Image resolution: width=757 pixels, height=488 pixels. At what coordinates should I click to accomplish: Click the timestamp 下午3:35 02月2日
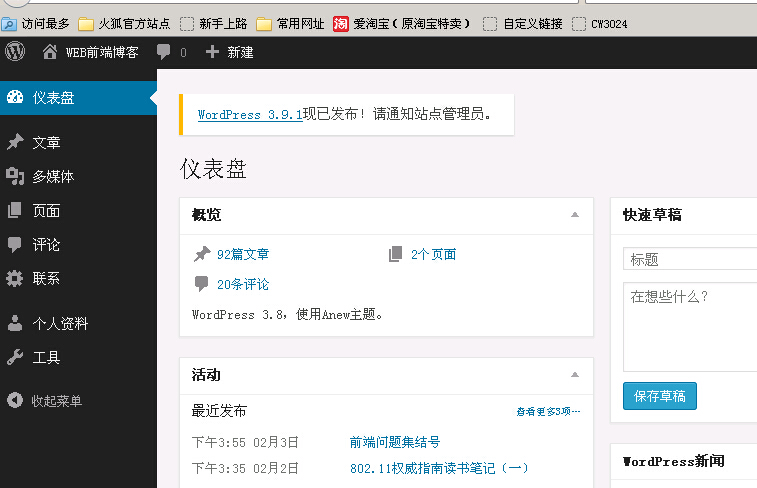(x=245, y=468)
